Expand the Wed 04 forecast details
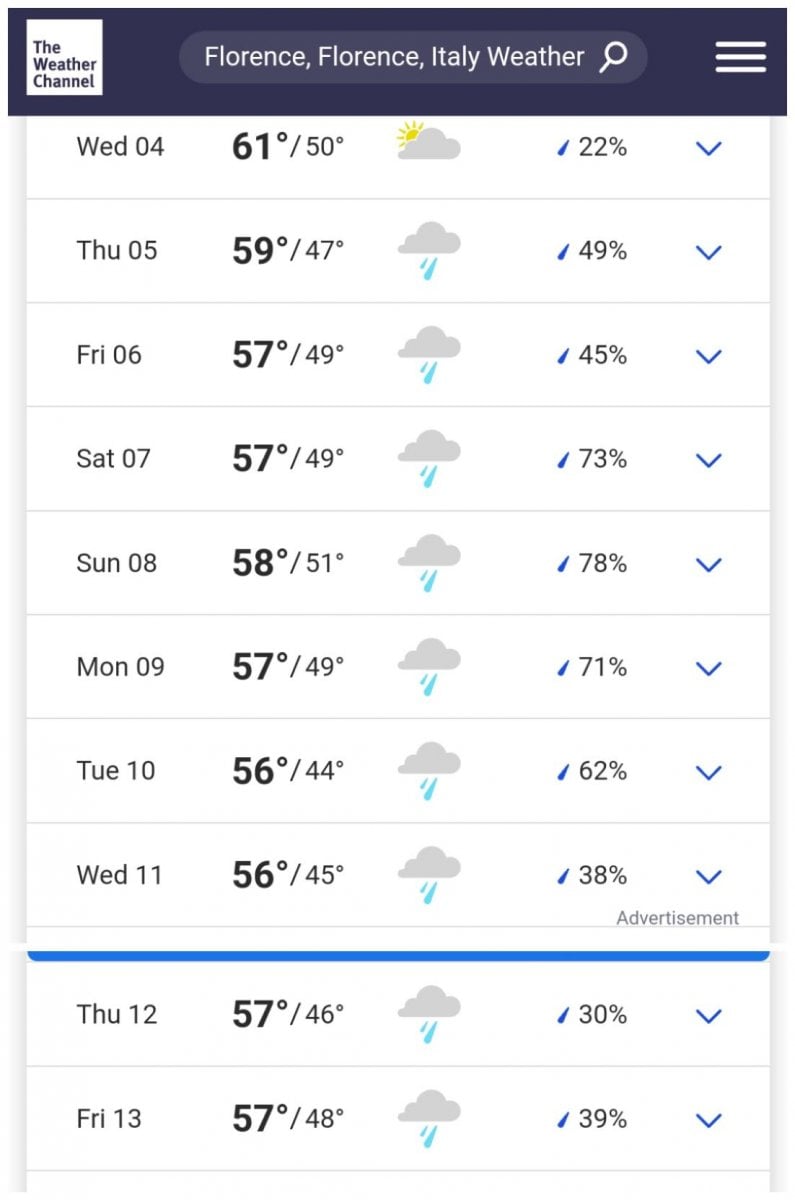795x1200 pixels. pos(708,149)
